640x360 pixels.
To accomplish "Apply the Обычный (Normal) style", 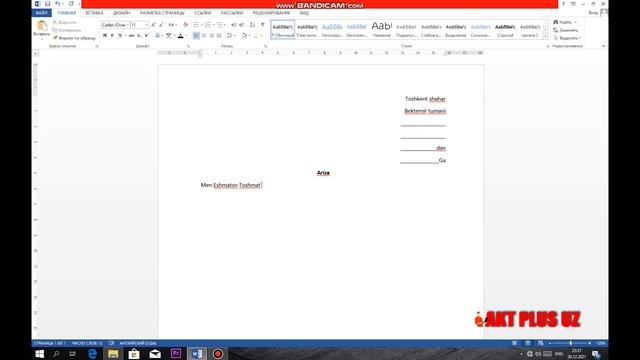I will [282, 29].
